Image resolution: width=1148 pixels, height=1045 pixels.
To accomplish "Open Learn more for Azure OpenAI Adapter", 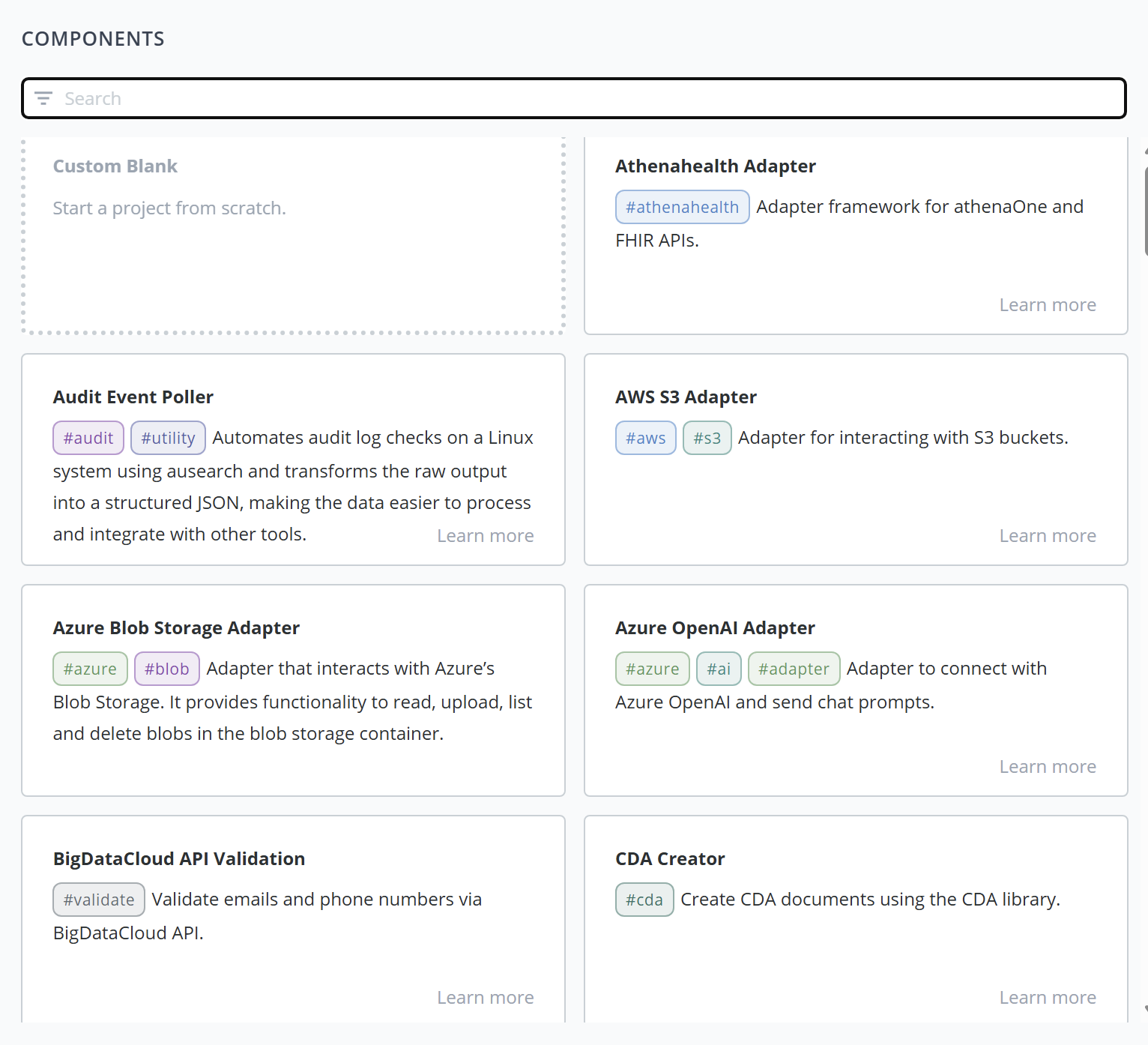I will (1048, 767).
